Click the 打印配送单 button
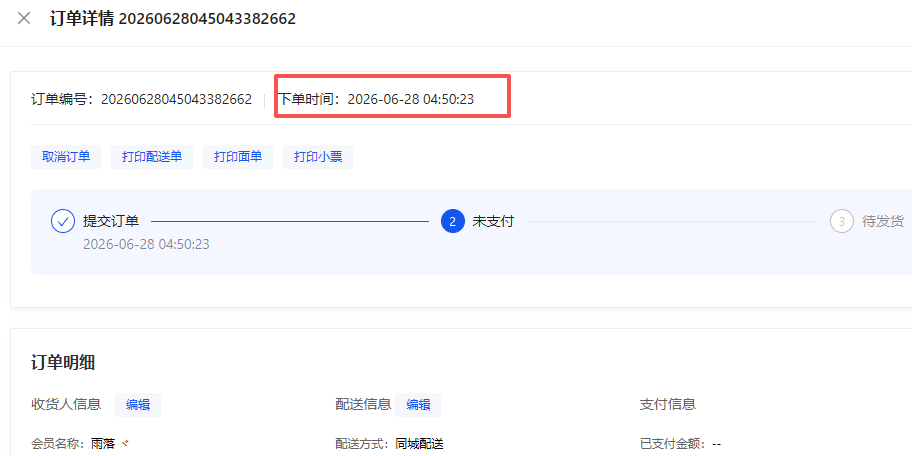 tap(152, 156)
